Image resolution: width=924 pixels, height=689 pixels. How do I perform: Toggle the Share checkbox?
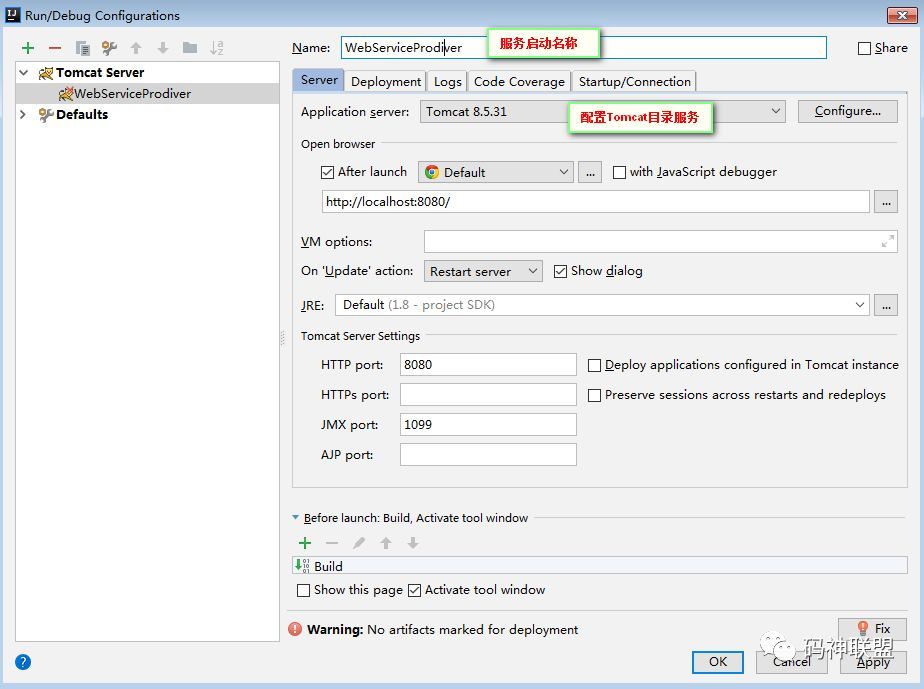(864, 48)
